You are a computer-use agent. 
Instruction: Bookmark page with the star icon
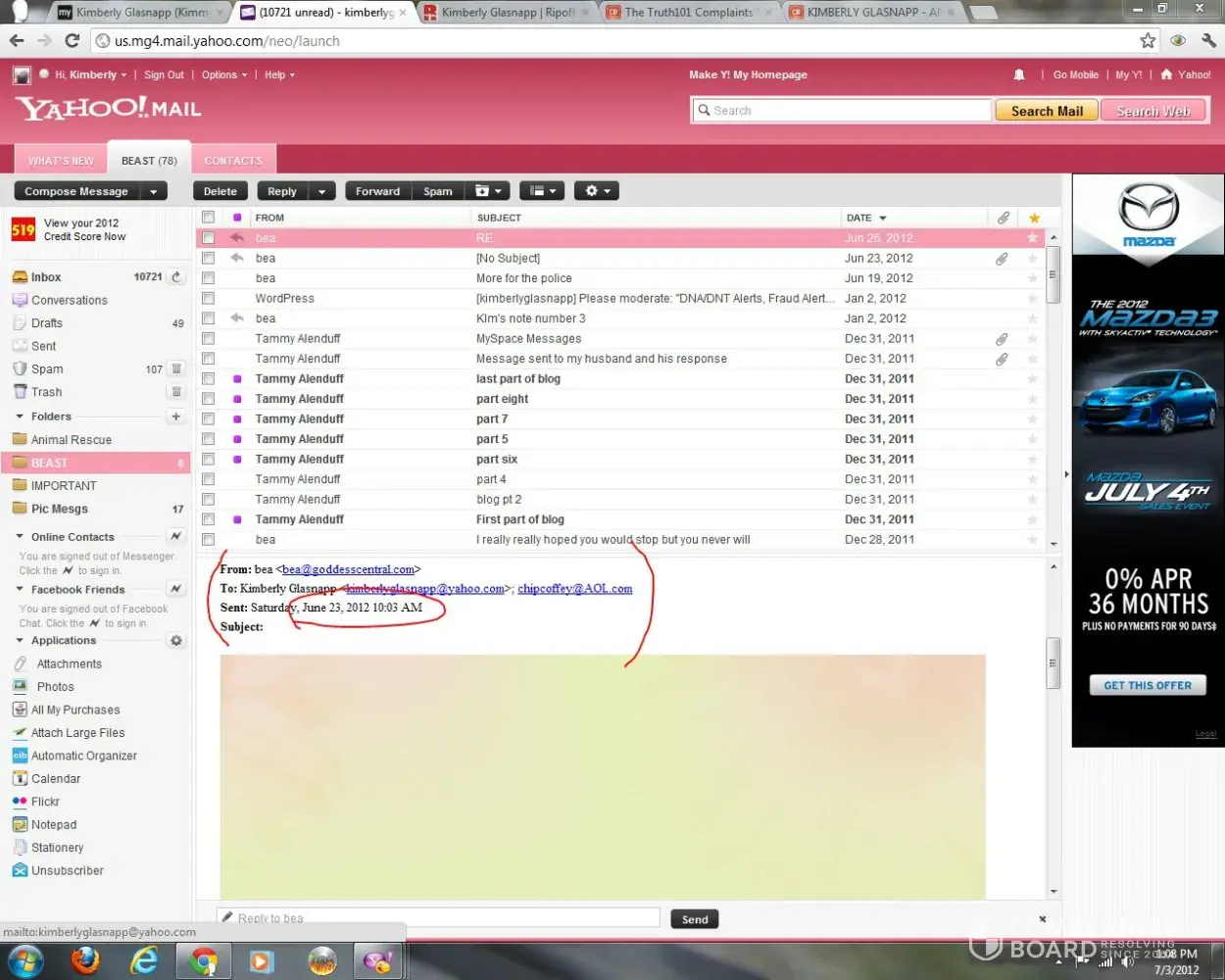(1148, 40)
